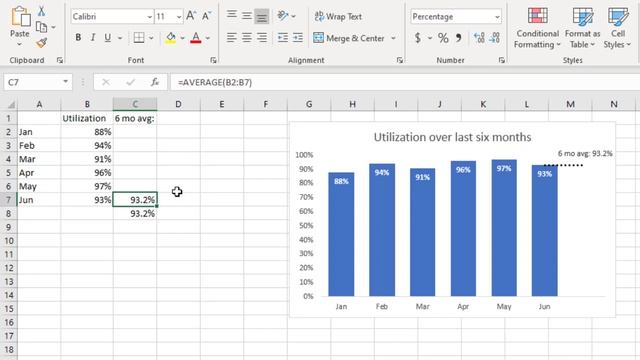Select cell C8 showing 93.2%
This screenshot has width=640, height=360.
[x=135, y=213]
